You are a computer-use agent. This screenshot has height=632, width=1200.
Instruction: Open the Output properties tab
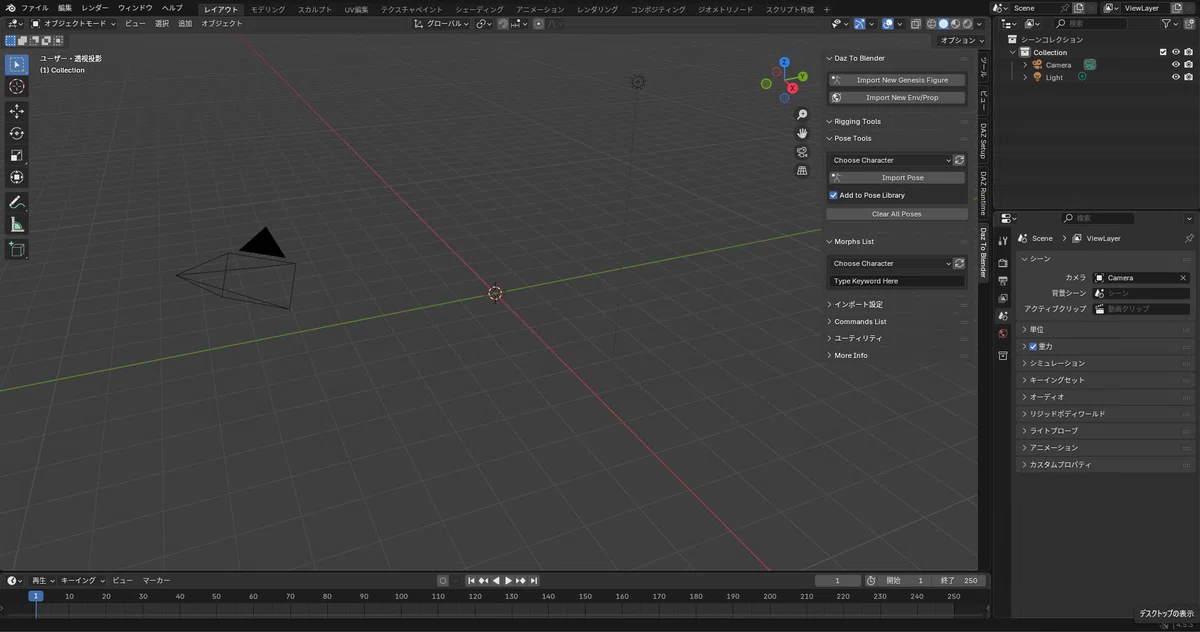tap(1003, 281)
